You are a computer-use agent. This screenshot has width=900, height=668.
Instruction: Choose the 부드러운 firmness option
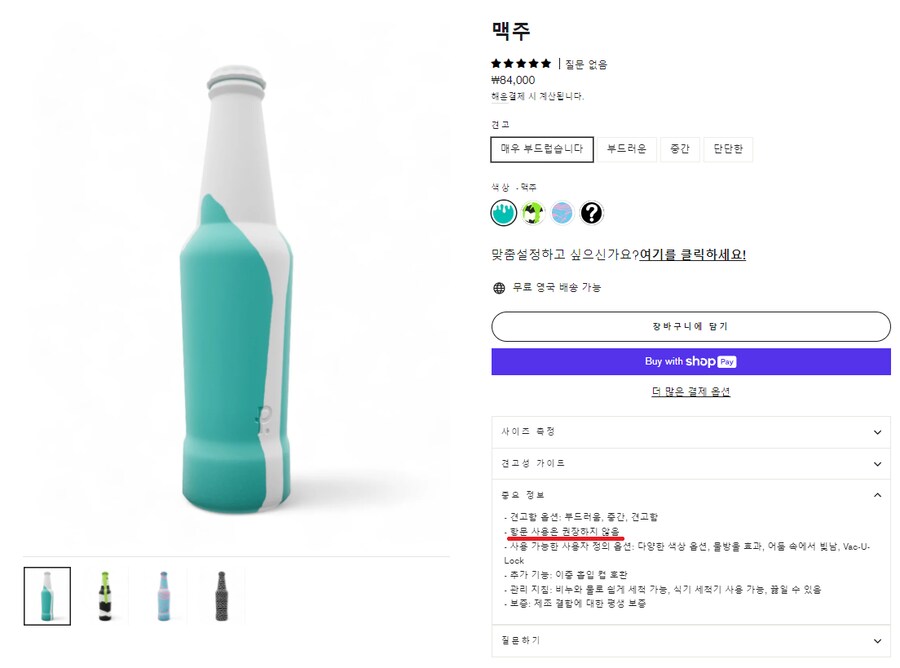[x=627, y=150]
